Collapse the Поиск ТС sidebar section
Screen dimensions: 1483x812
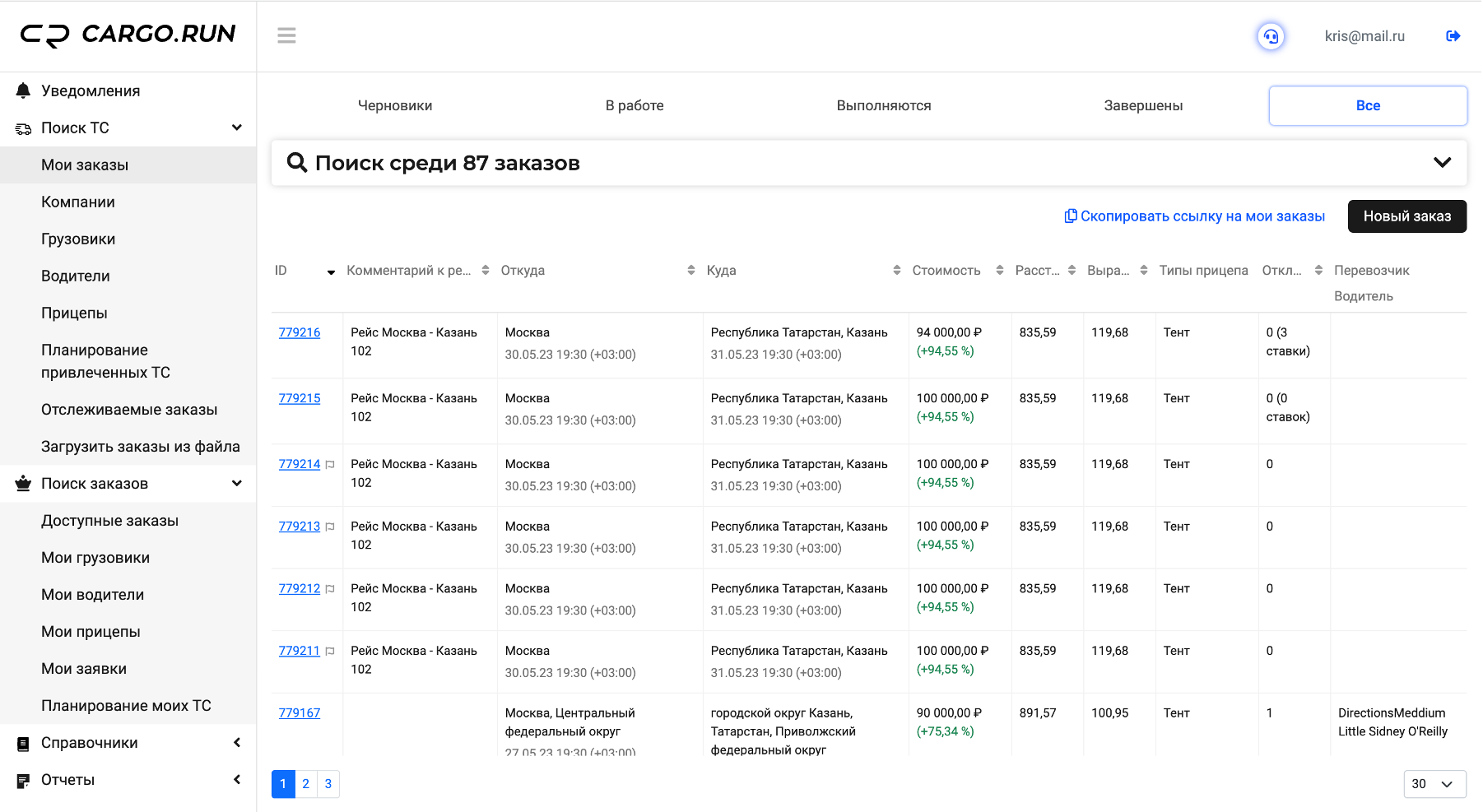click(237, 128)
